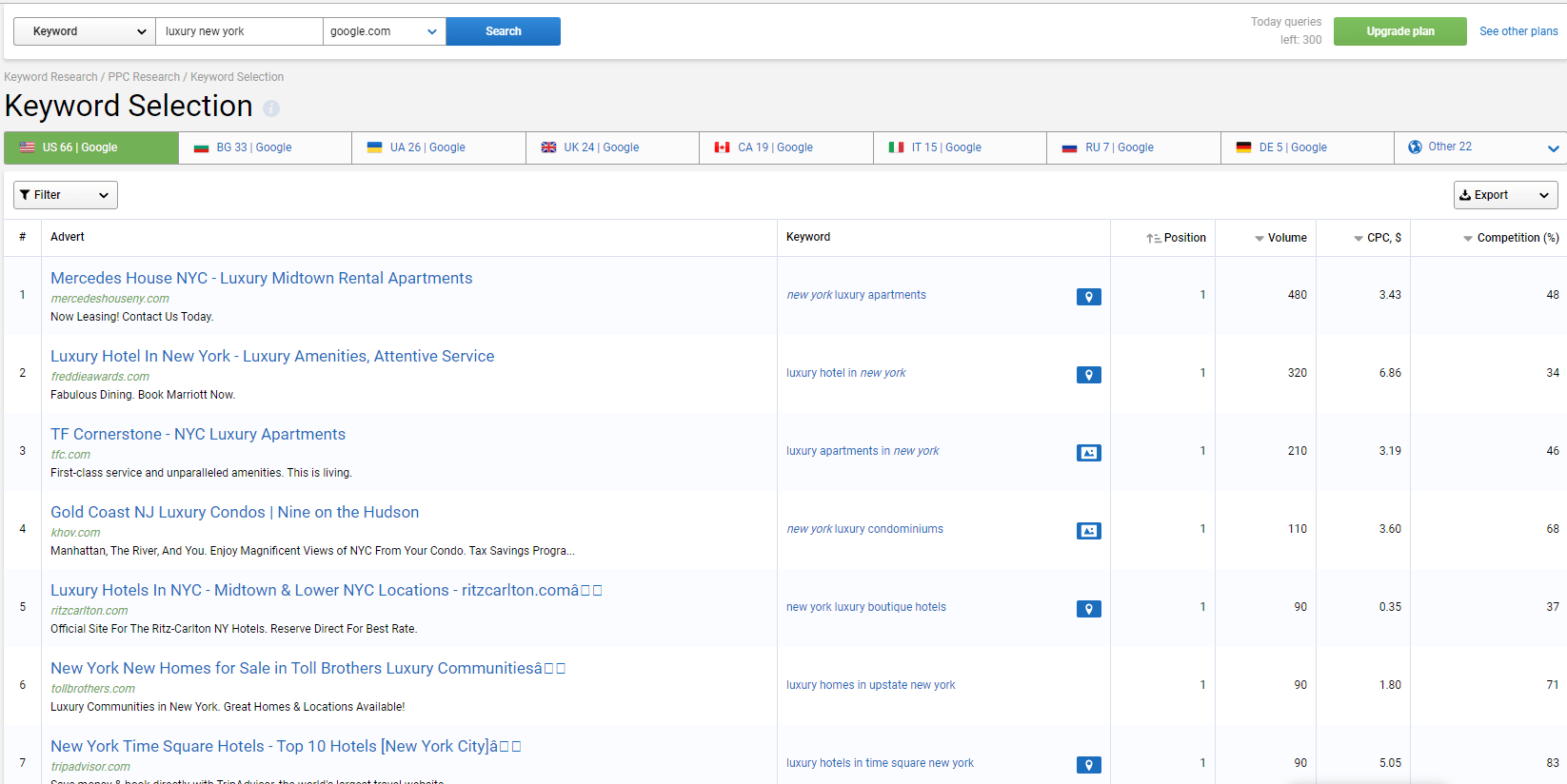Click volume value 480
1567x784 pixels.
coord(1297,295)
